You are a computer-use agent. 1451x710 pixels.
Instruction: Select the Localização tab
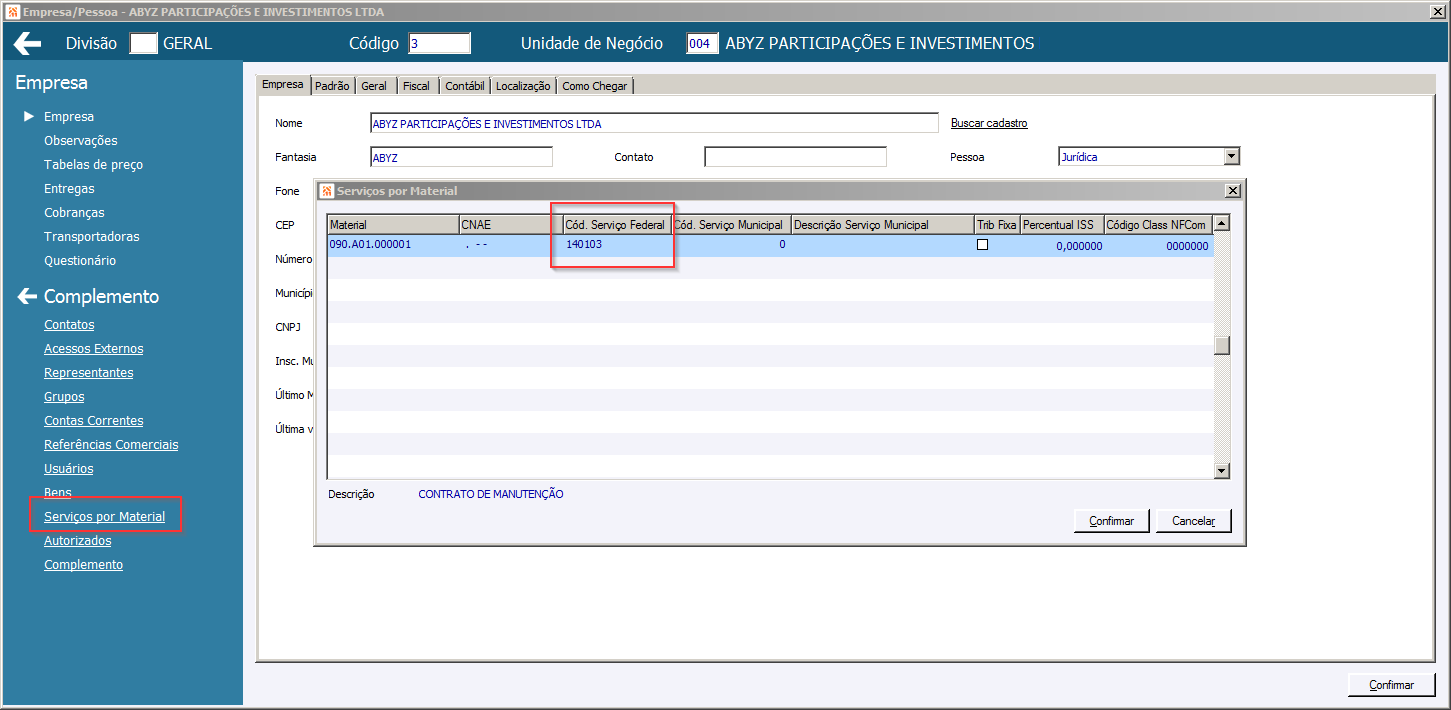click(523, 86)
